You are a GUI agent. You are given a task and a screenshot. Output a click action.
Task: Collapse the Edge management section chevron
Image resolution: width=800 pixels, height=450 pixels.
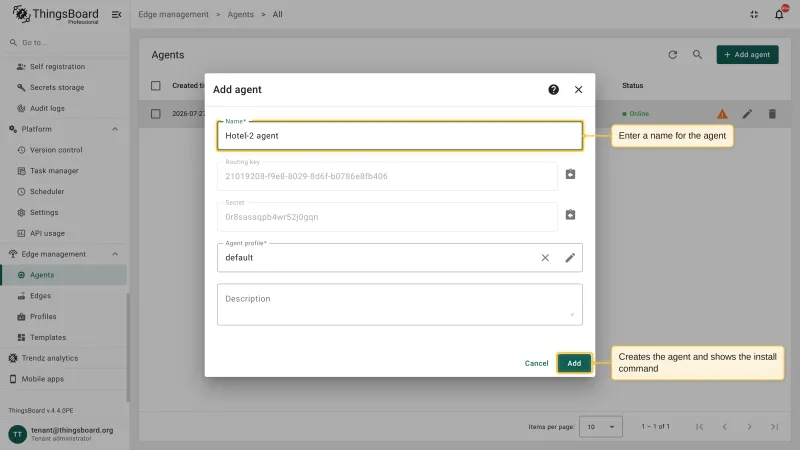pos(115,254)
